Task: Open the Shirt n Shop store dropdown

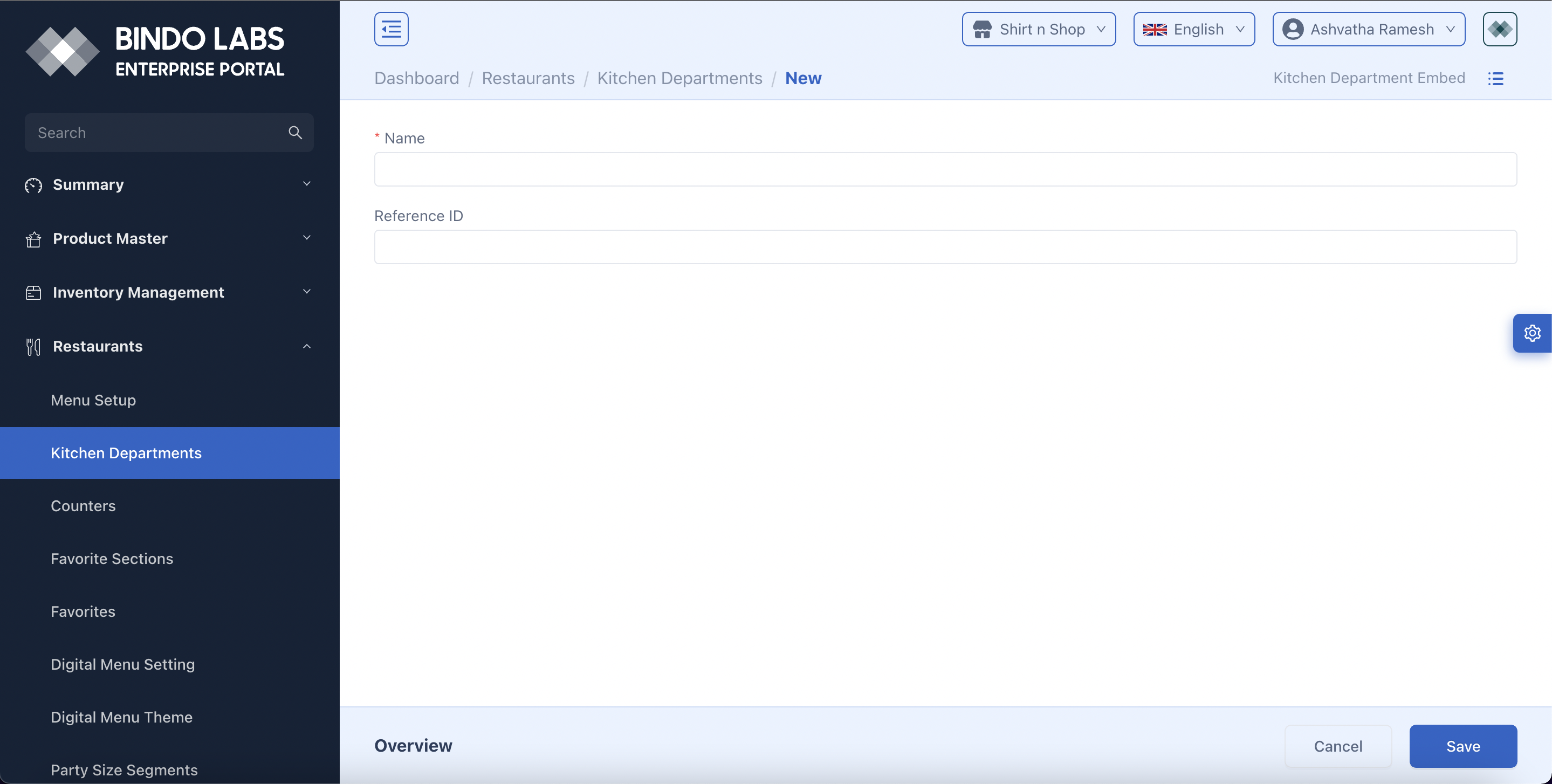Action: (1038, 29)
